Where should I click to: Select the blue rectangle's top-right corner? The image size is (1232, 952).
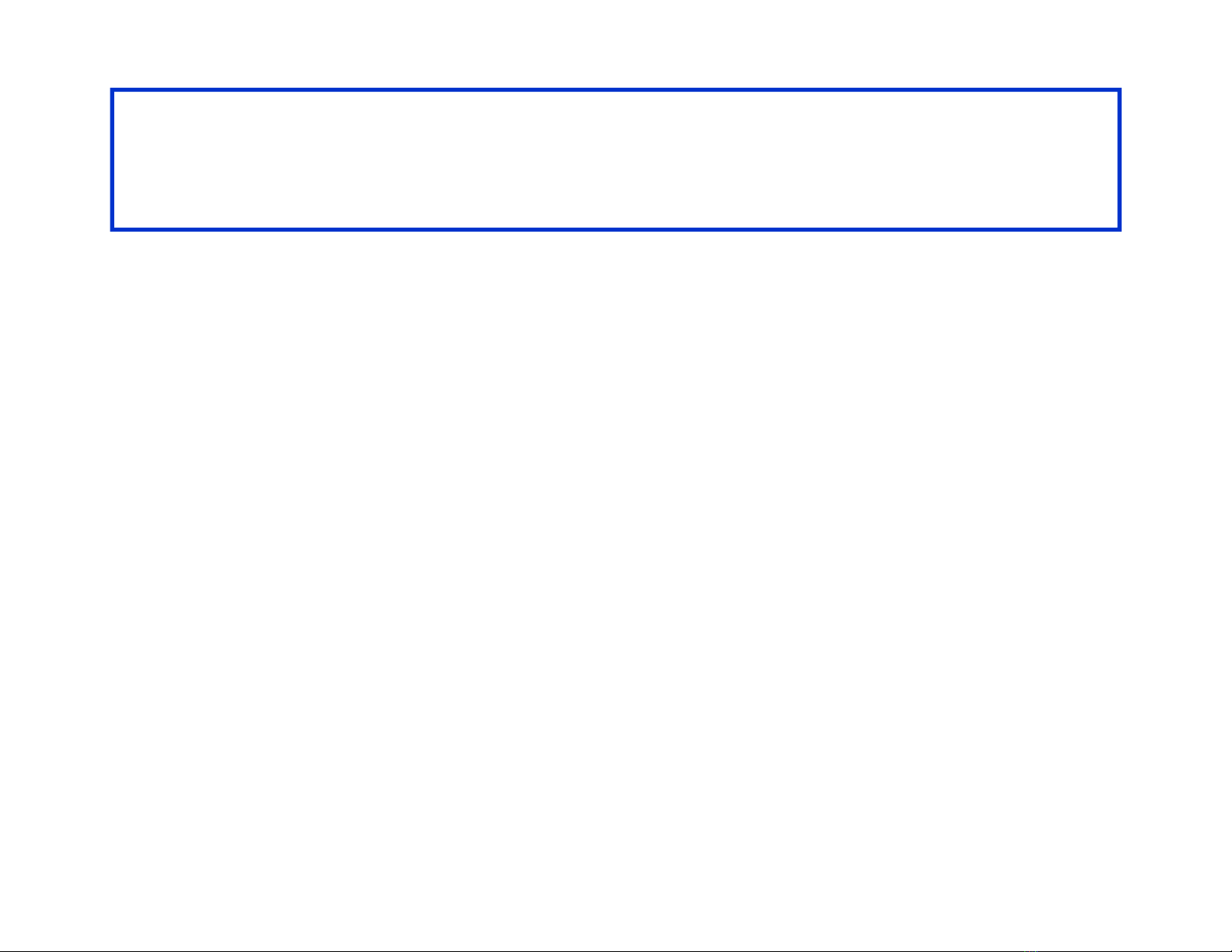[x=1119, y=90]
